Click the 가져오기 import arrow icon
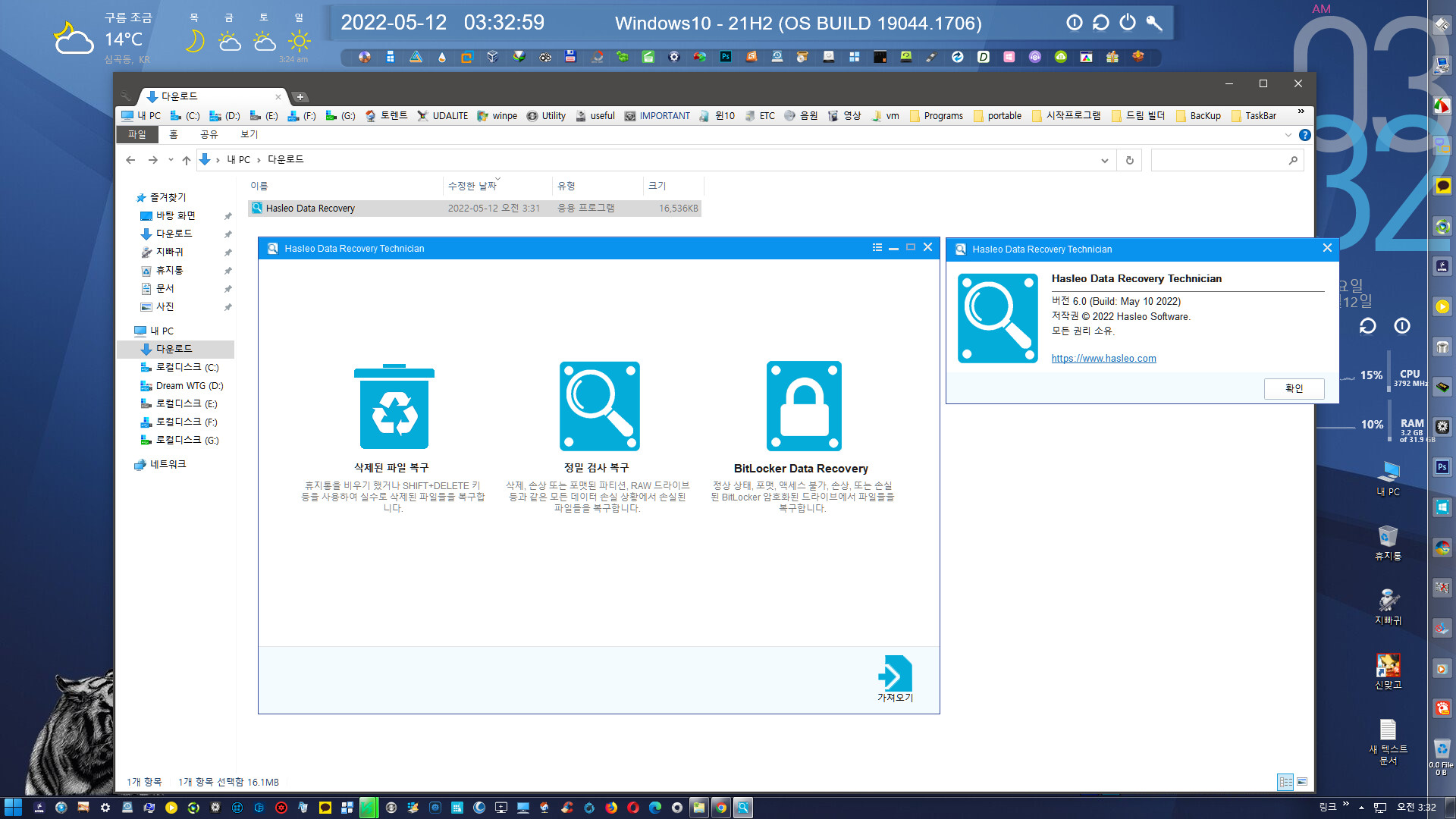This screenshot has height=819, width=1456. pyautogui.click(x=895, y=674)
